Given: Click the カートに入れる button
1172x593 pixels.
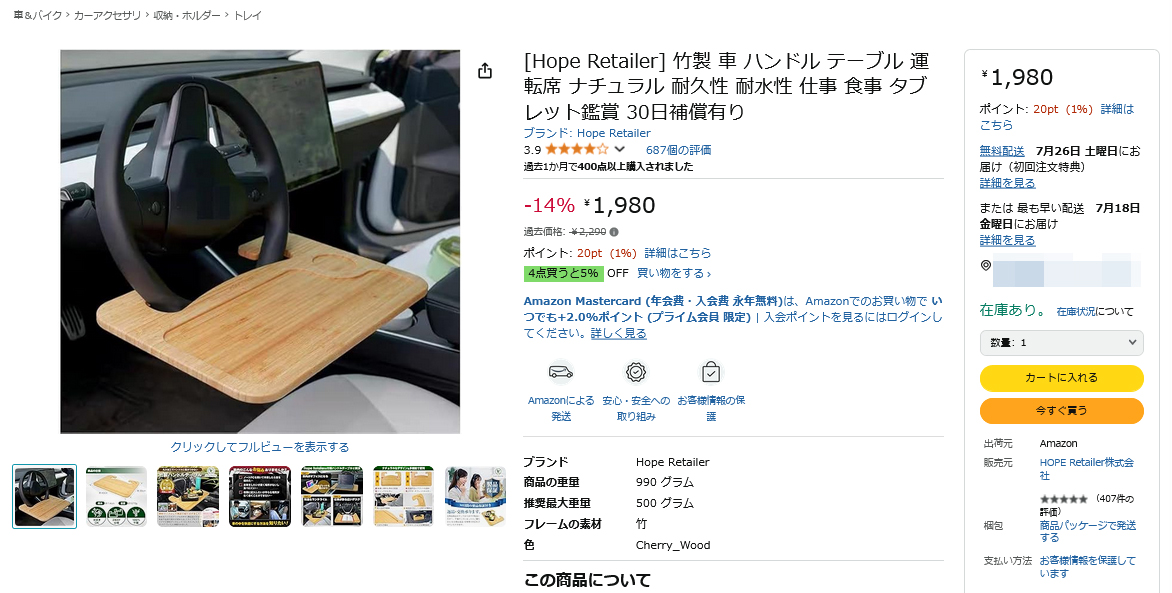Looking at the screenshot, I should 1061,378.
